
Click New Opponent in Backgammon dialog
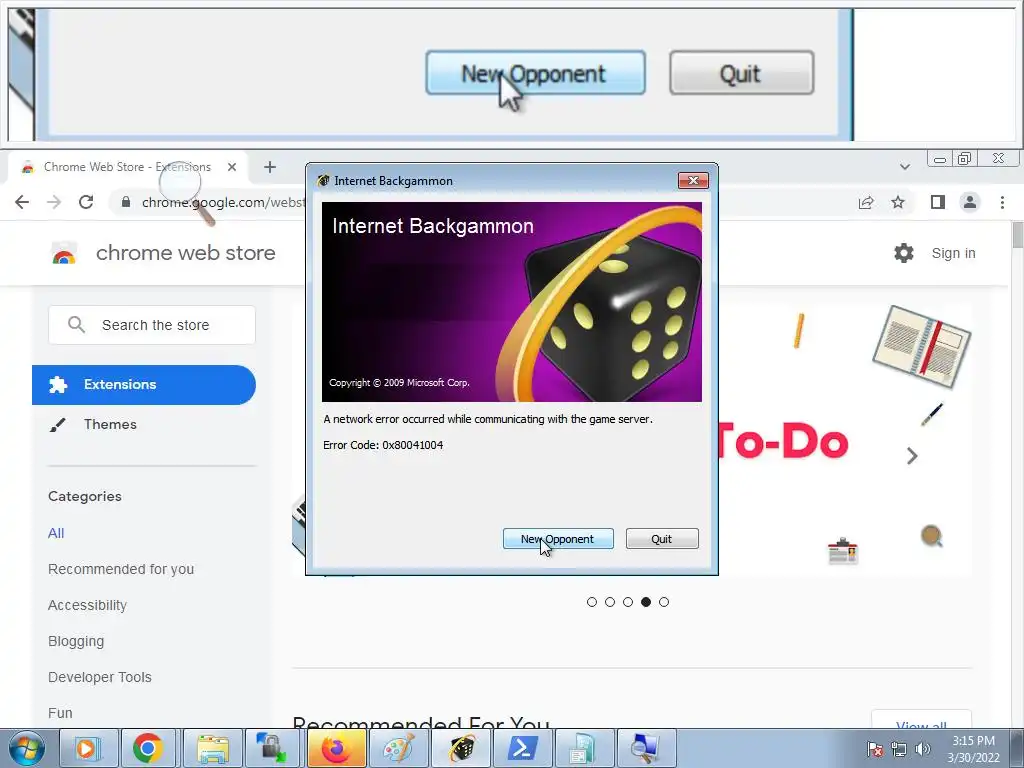point(558,539)
